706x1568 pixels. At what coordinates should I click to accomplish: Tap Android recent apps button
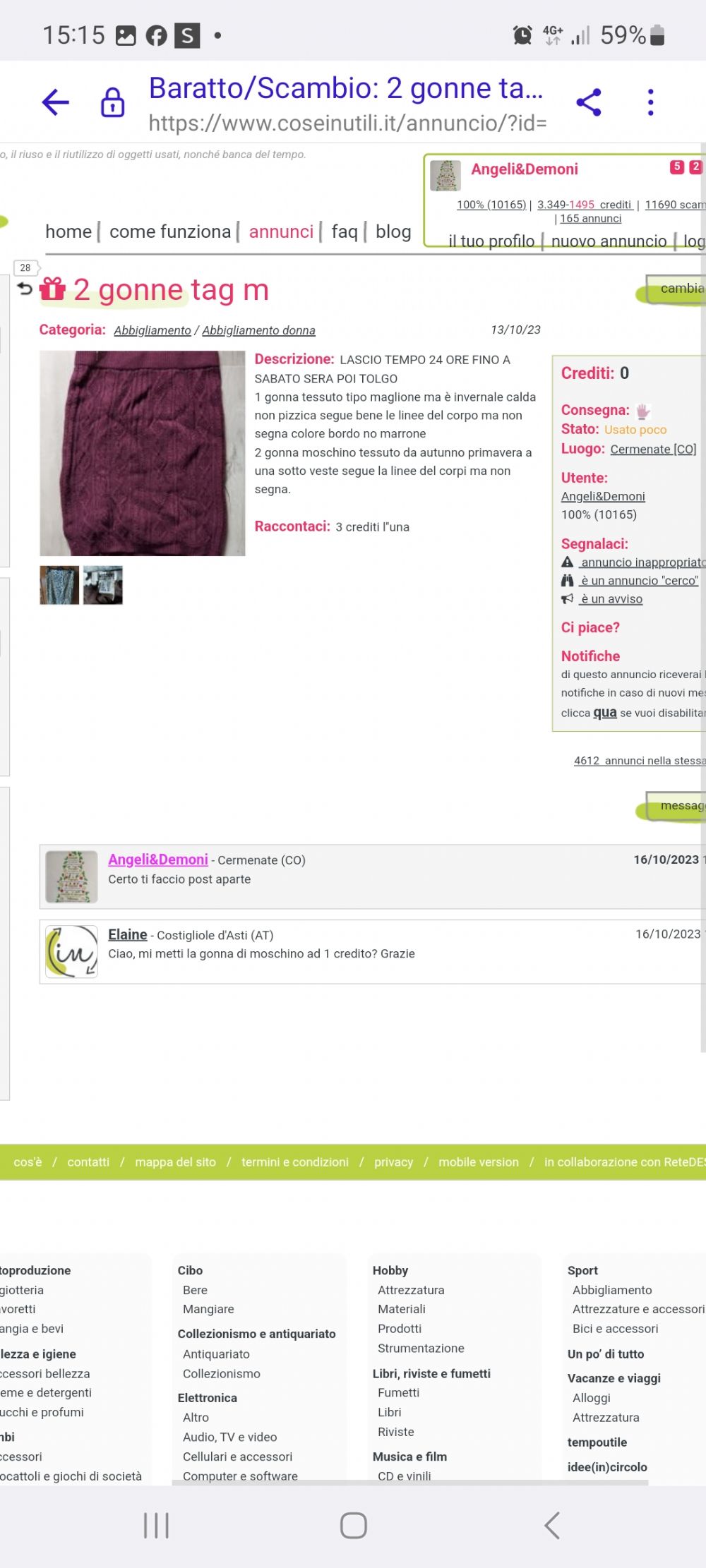(x=156, y=1525)
